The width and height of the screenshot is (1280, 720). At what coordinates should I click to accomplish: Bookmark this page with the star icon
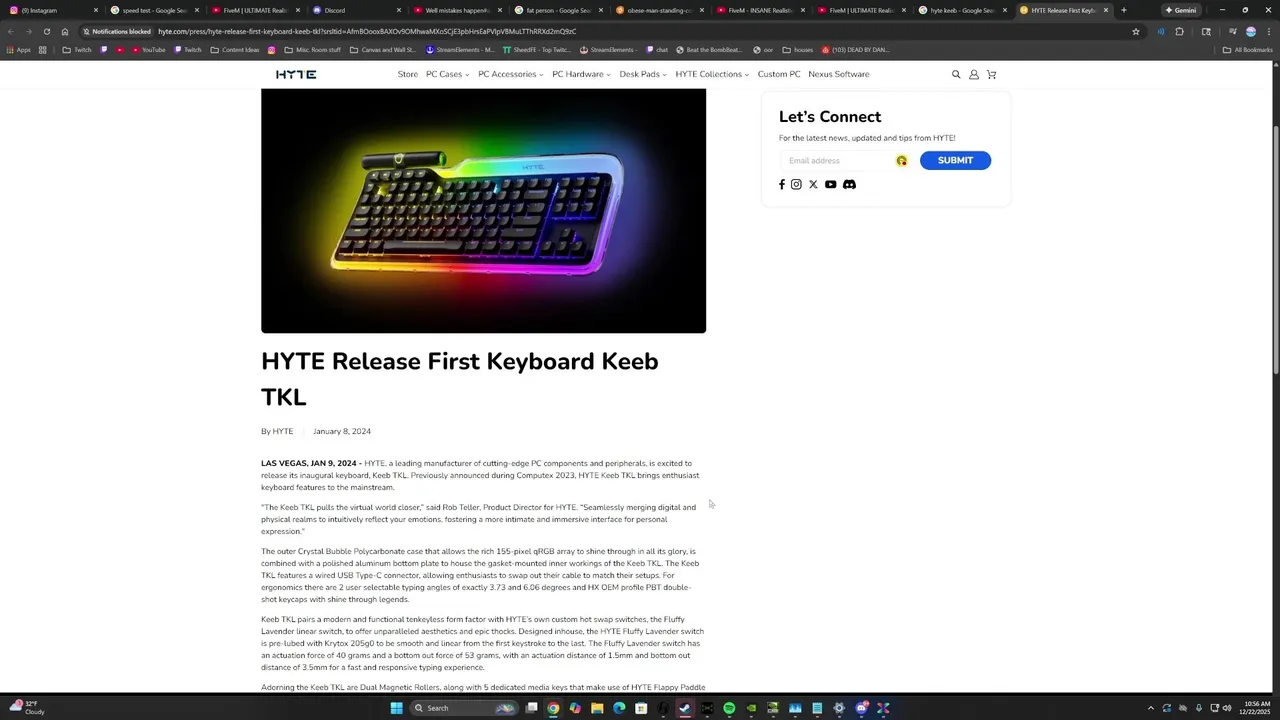coord(1136,31)
